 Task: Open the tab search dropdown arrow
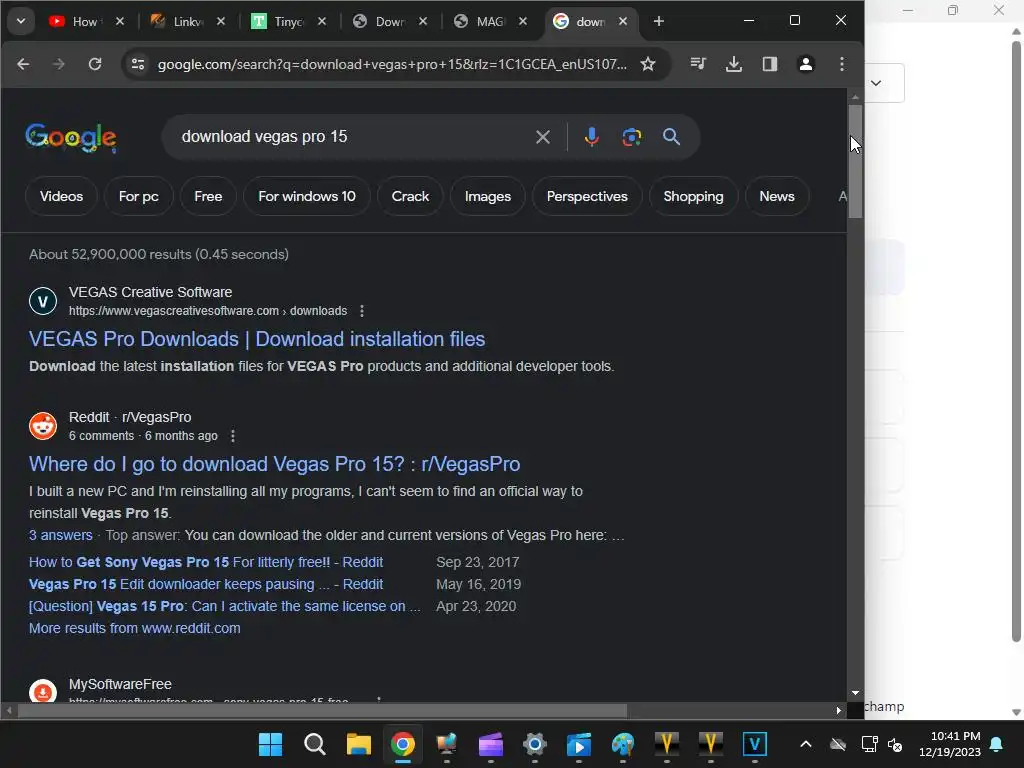(x=21, y=21)
